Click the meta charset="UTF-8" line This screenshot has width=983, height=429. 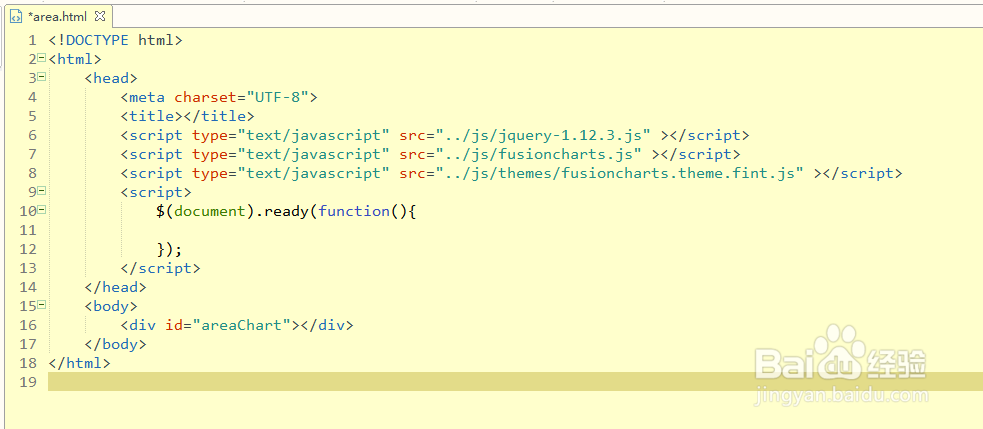click(x=219, y=97)
